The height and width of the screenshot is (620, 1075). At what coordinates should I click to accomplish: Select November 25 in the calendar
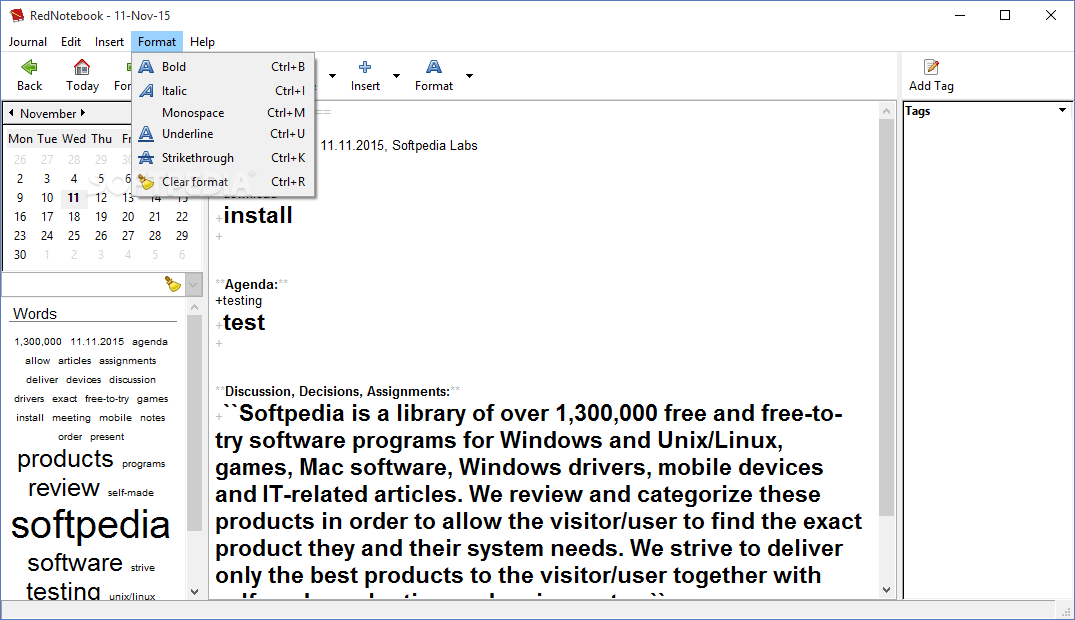click(x=74, y=236)
